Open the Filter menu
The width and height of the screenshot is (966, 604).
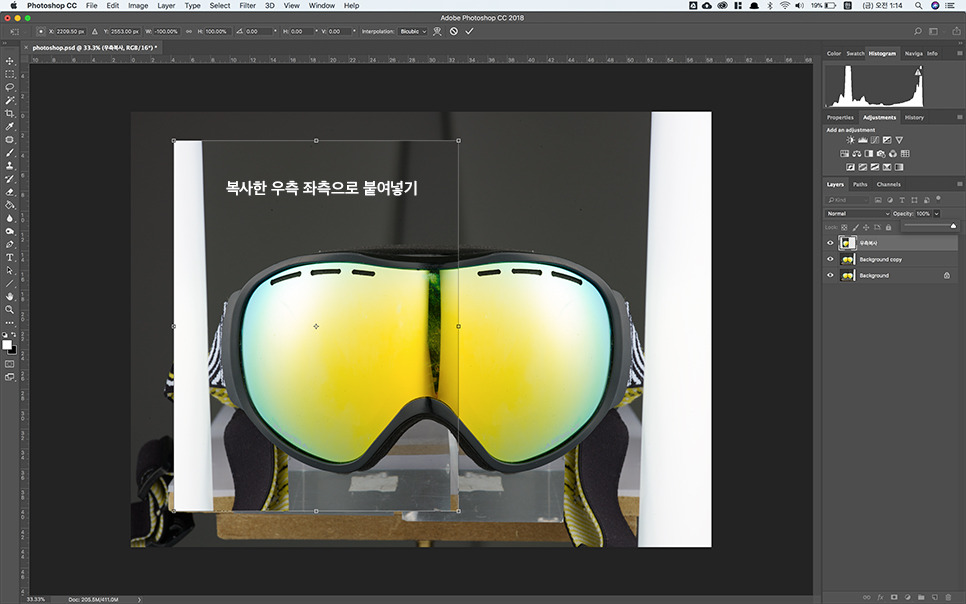coord(246,5)
